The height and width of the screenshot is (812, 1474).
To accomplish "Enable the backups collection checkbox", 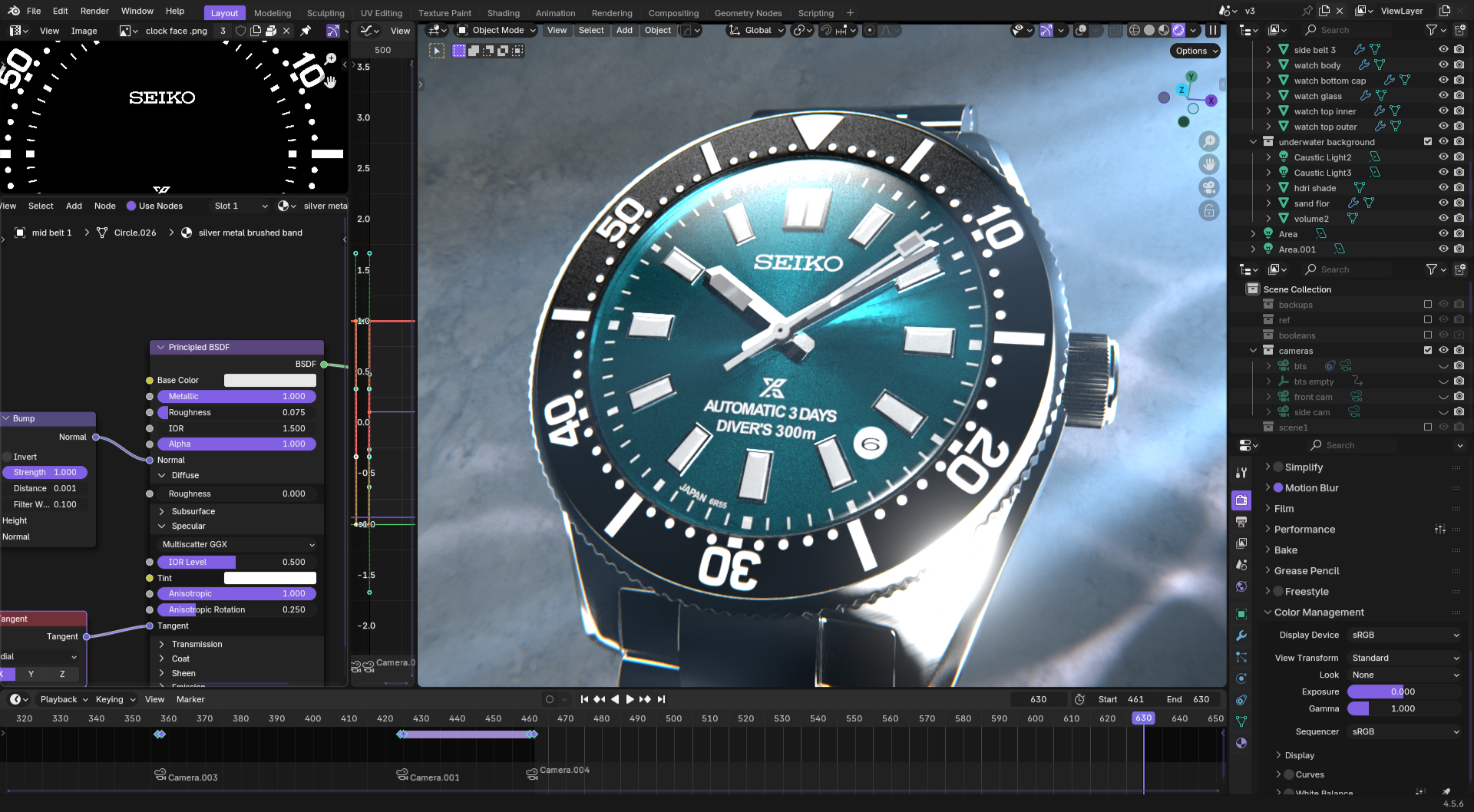I will [x=1428, y=305].
